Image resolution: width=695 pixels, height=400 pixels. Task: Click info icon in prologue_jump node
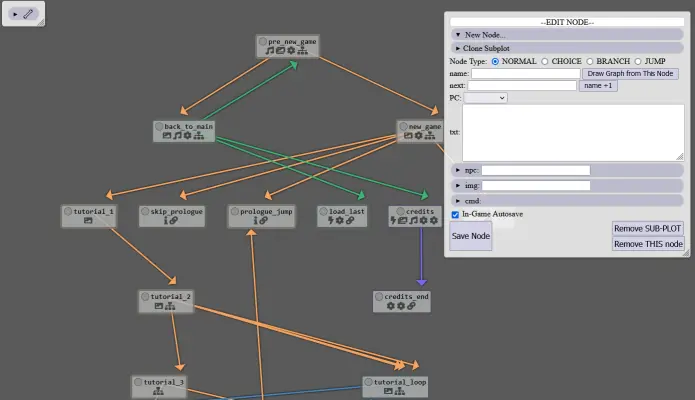255,220
